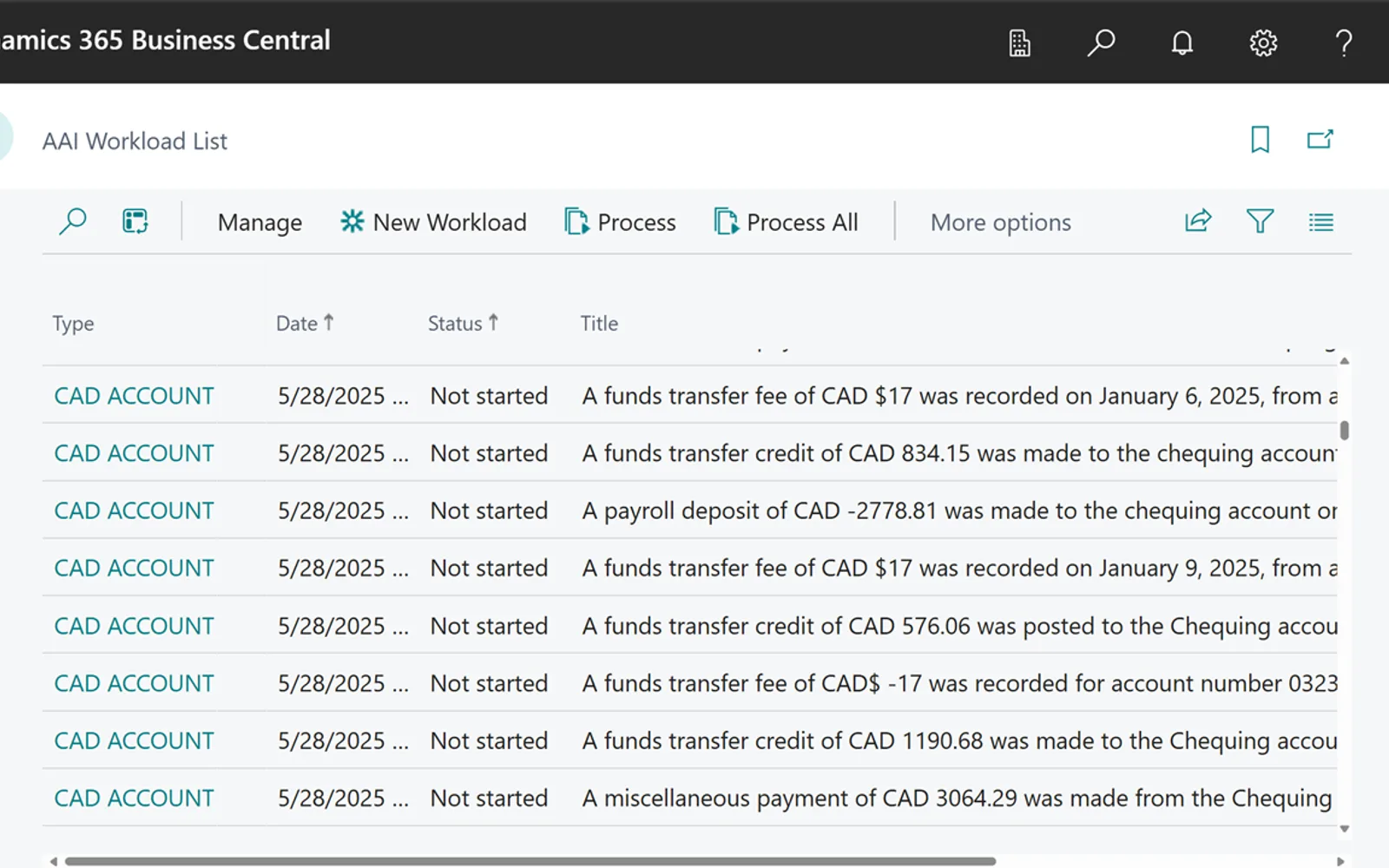The image size is (1389, 868).
Task: Click the analyze mode icon beside search
Action: 135,221
